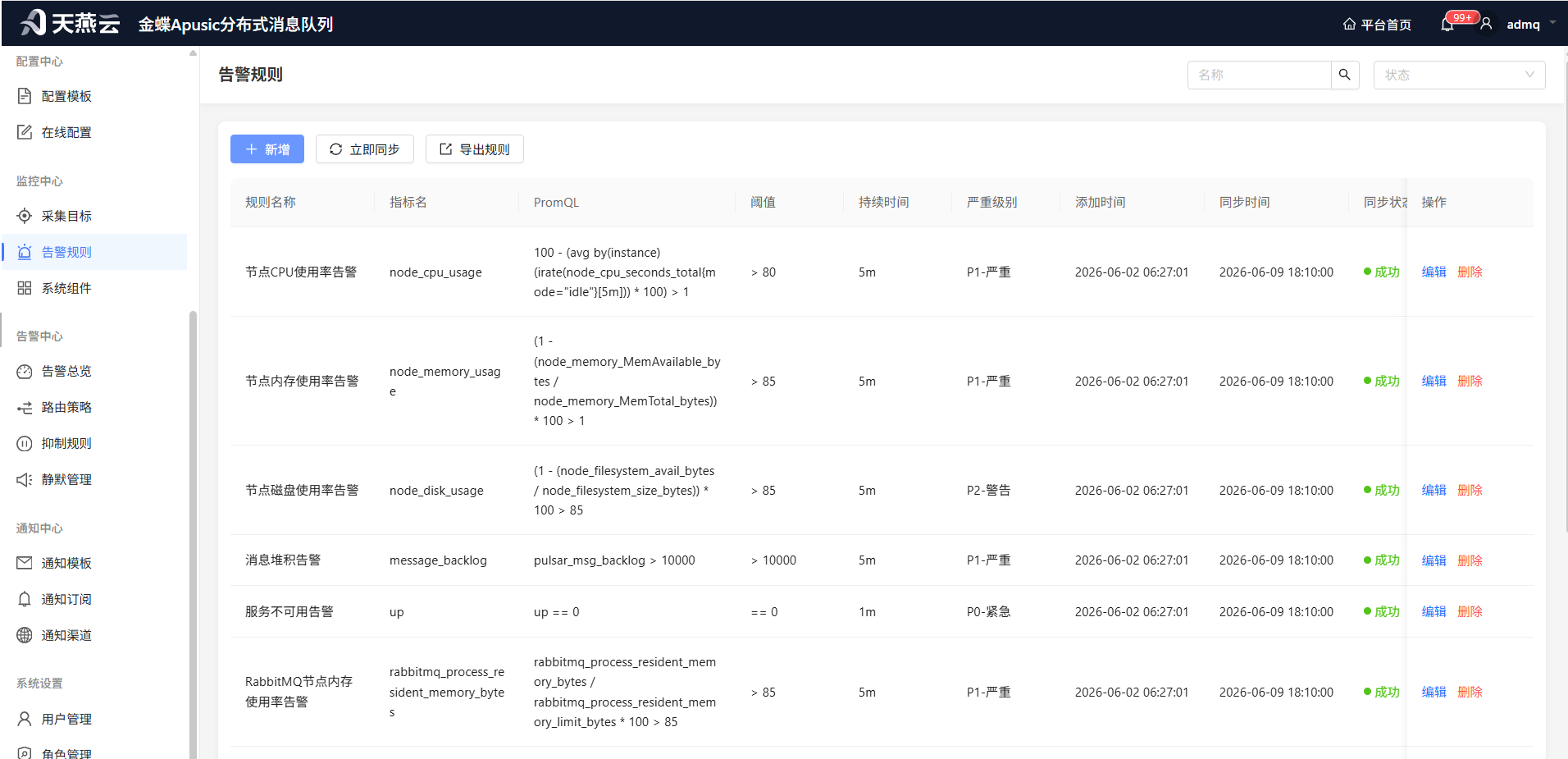Click the 告警规则 alarm icon in sidebar
This screenshot has width=1568, height=759.
[x=25, y=252]
